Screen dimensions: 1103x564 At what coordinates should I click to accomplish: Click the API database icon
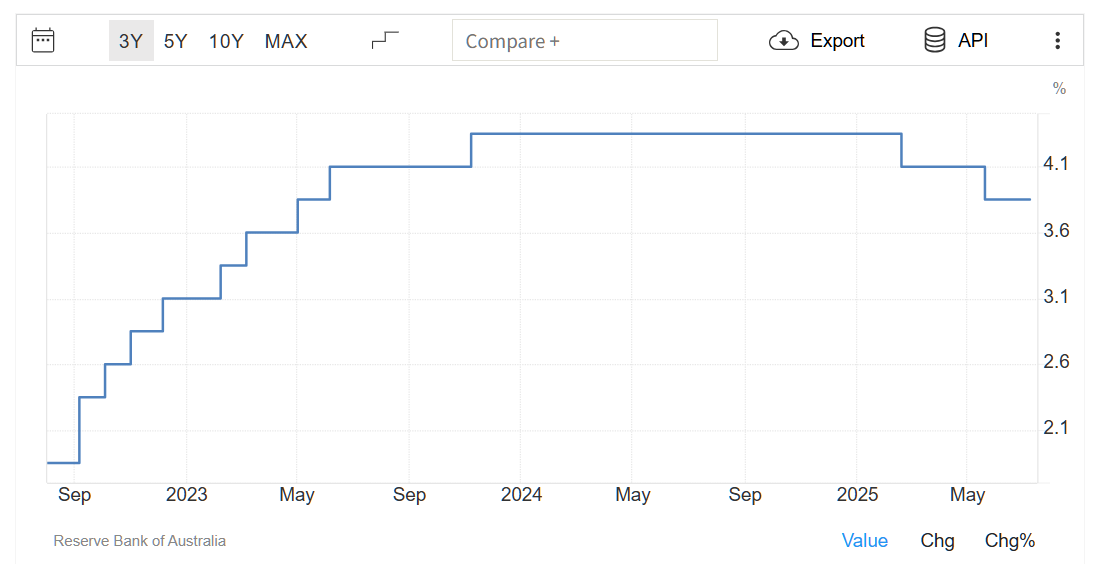tap(935, 41)
